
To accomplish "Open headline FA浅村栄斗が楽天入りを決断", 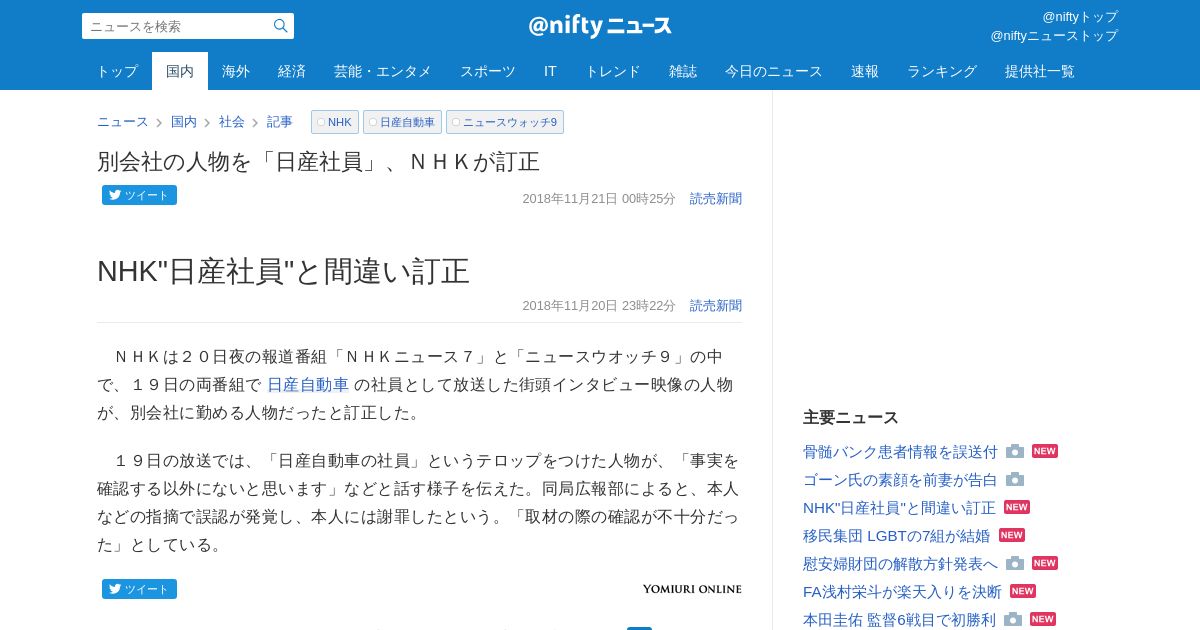I will pos(902,592).
